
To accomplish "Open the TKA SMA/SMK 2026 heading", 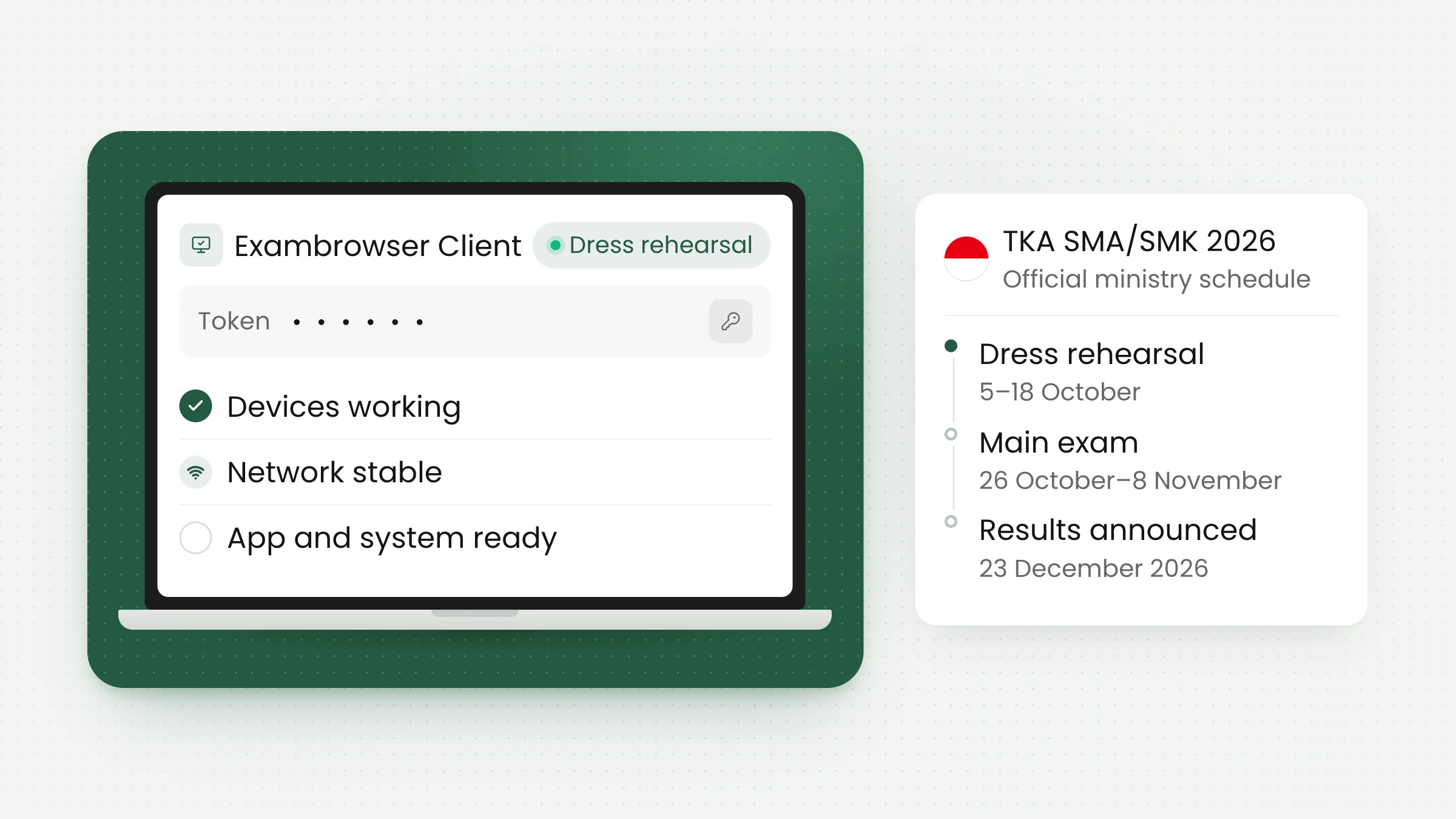I will (x=1139, y=241).
